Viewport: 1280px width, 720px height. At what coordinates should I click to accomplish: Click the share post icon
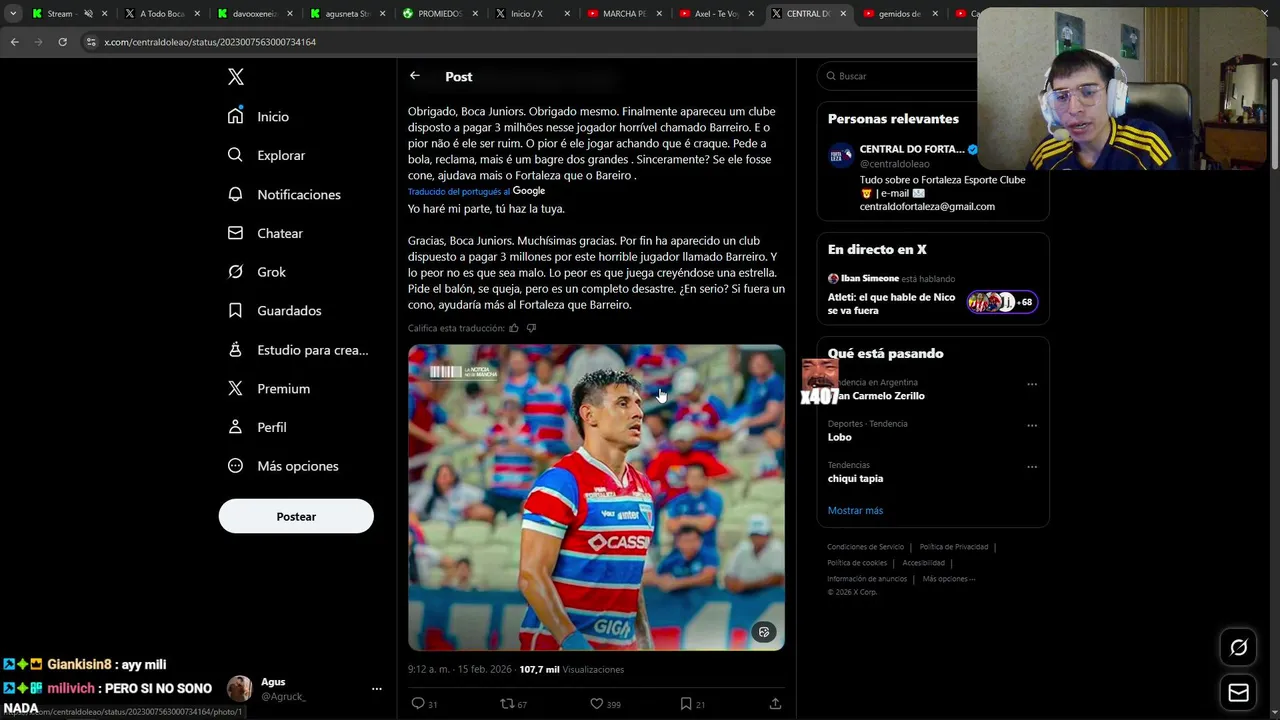775,704
